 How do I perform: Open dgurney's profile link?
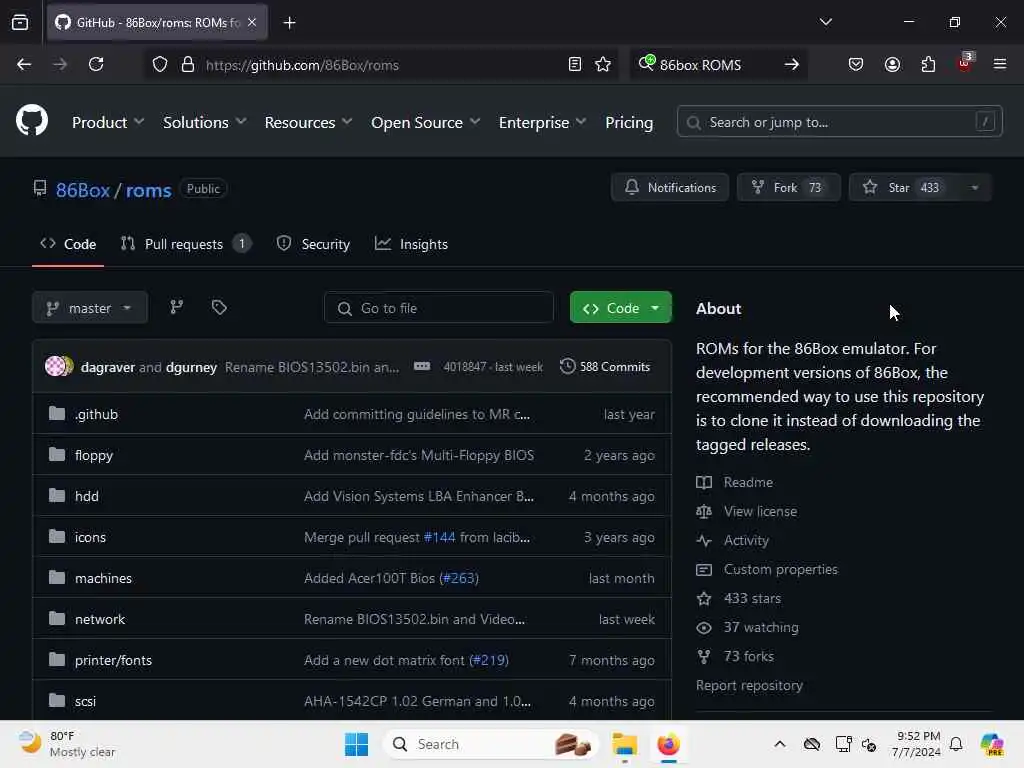coord(191,367)
